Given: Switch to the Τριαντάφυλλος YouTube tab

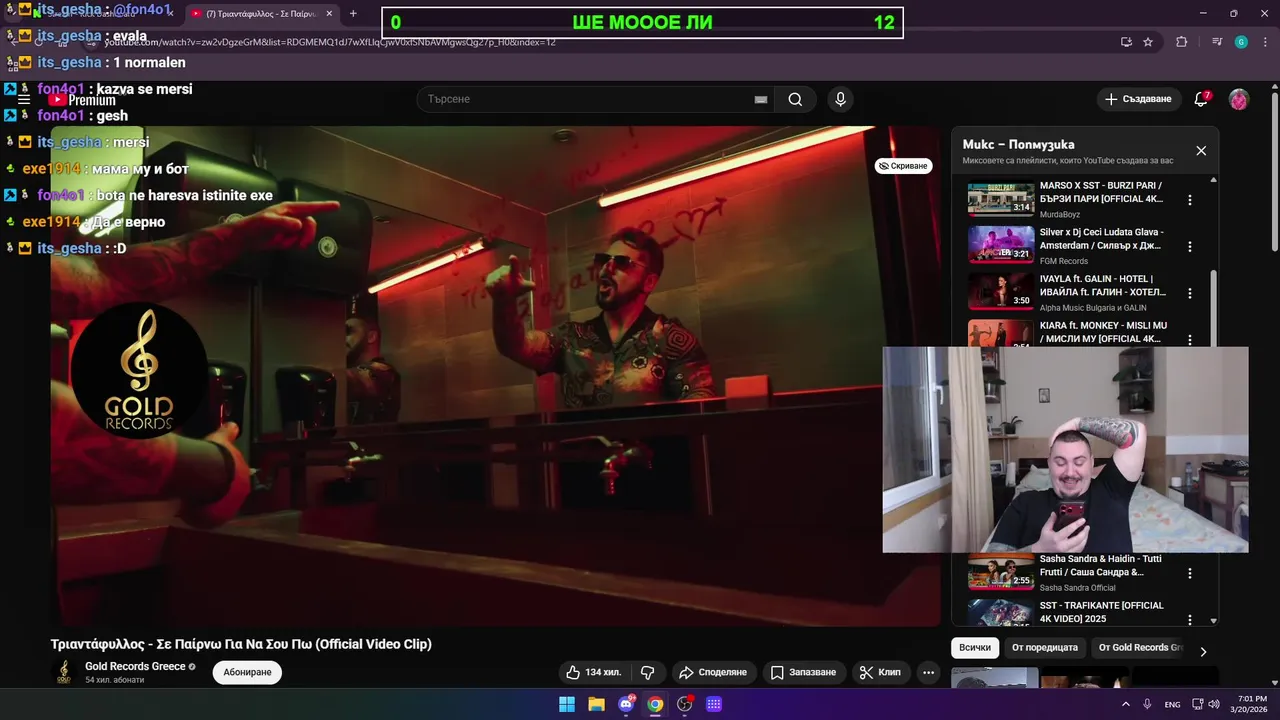Looking at the screenshot, I should click(261, 14).
